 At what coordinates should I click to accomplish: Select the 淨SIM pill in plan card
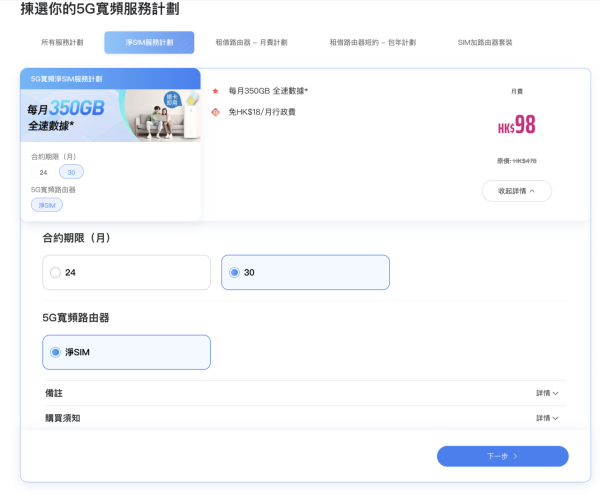[x=47, y=205]
